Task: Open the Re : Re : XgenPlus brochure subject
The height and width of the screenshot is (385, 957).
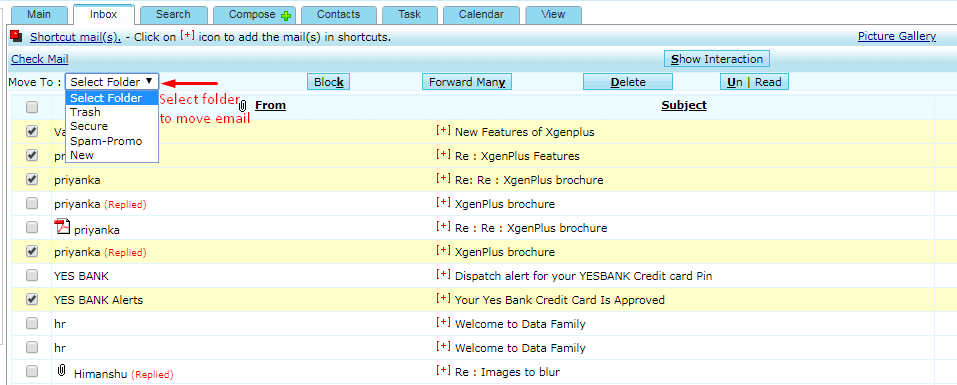Action: (x=531, y=228)
